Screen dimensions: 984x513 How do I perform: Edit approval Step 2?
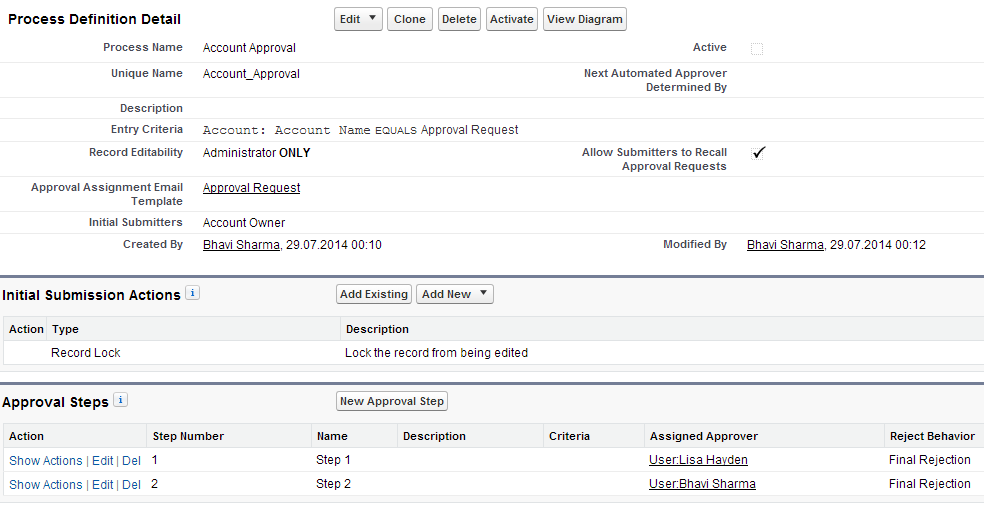pyautogui.click(x=103, y=485)
